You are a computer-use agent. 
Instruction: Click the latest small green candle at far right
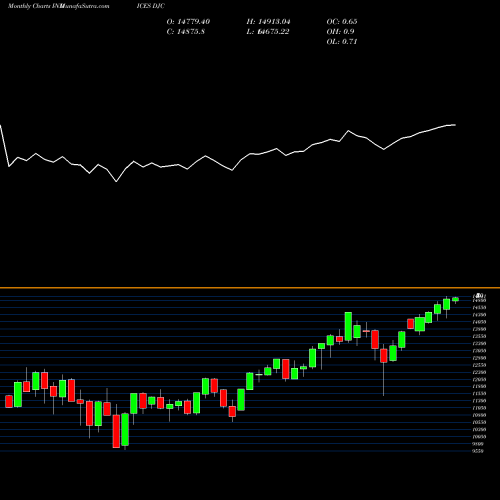456,299
